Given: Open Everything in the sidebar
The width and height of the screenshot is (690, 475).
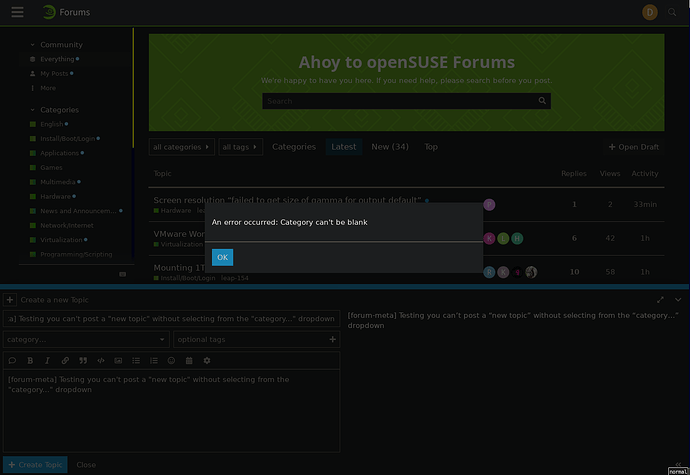Looking at the screenshot, I should [x=57, y=59].
